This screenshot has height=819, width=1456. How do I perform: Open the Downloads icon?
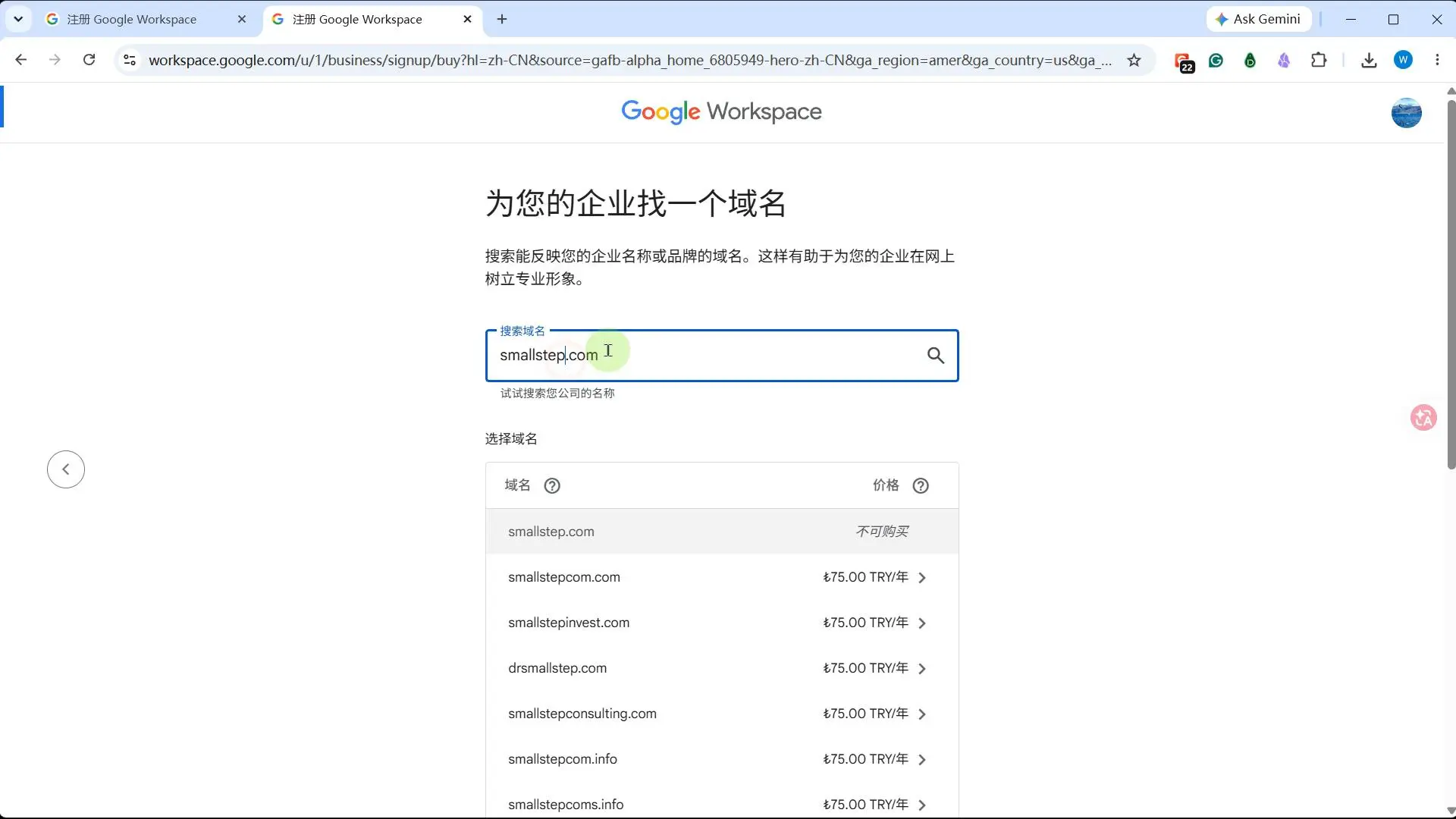[1369, 61]
